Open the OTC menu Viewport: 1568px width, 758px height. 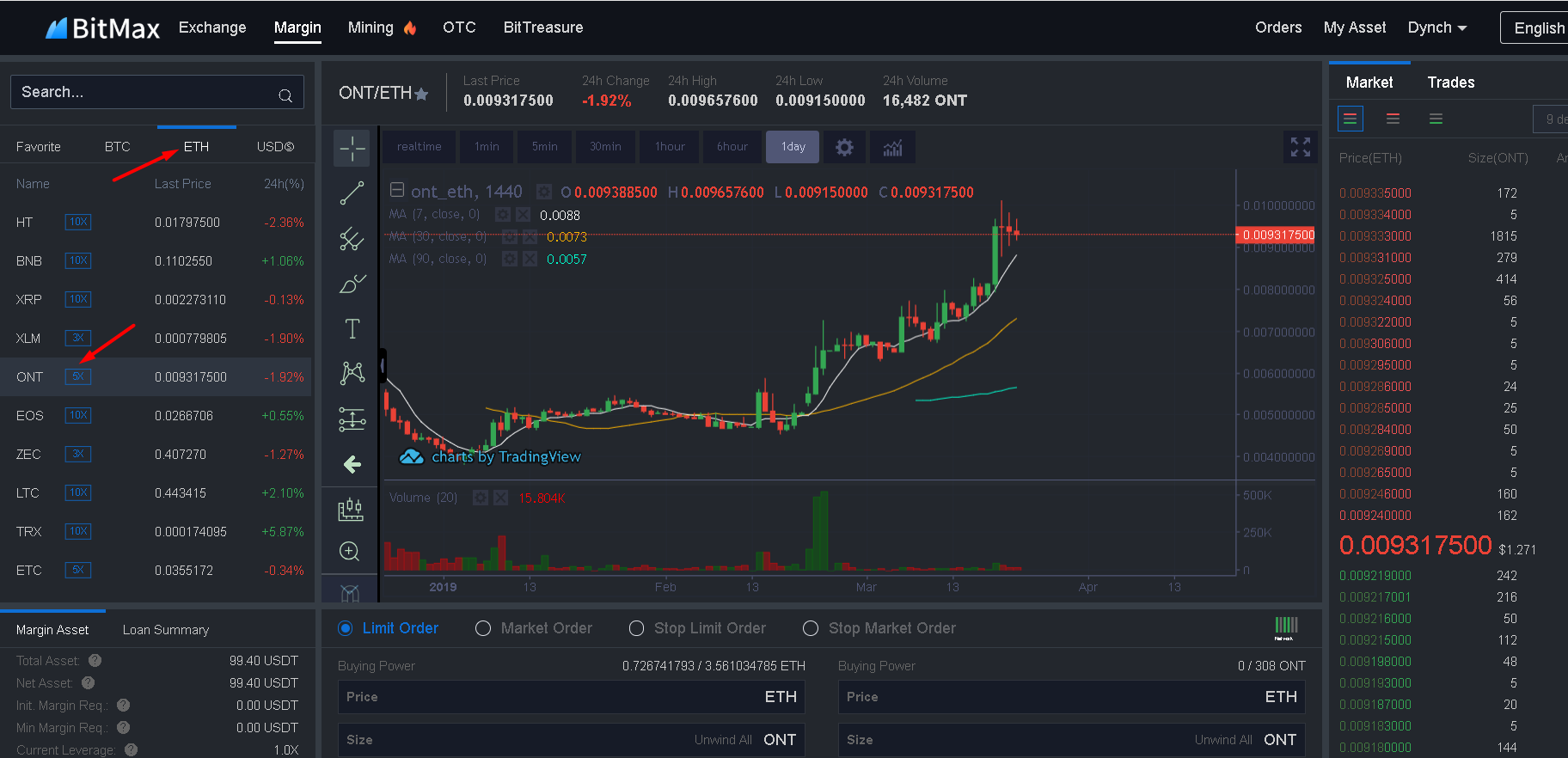pos(459,28)
